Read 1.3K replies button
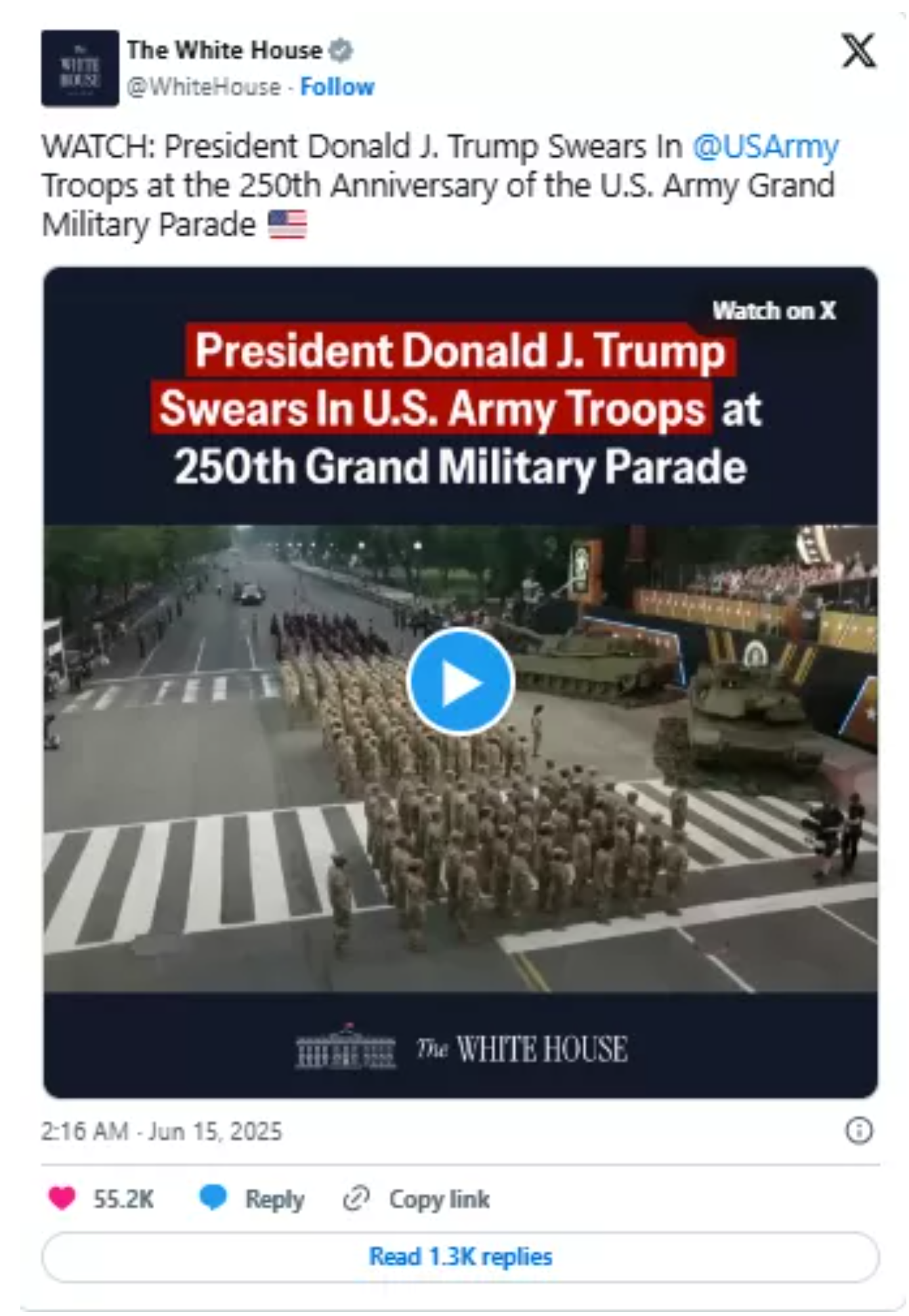 point(460,1257)
